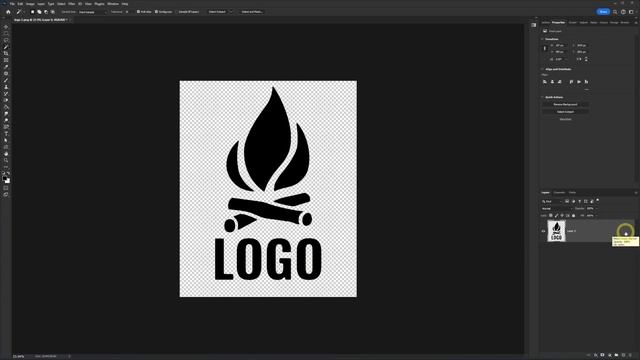
Task: Click the Select and Mask button
Action: tap(252, 12)
